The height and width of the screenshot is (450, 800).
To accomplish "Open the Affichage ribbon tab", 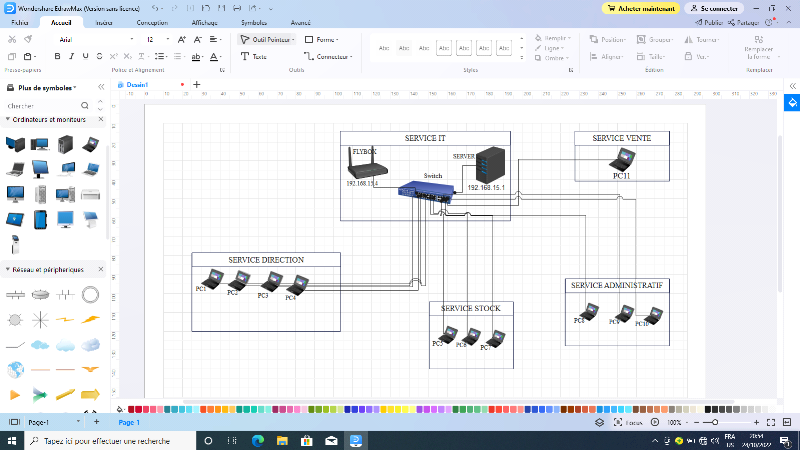I will pos(203,21).
